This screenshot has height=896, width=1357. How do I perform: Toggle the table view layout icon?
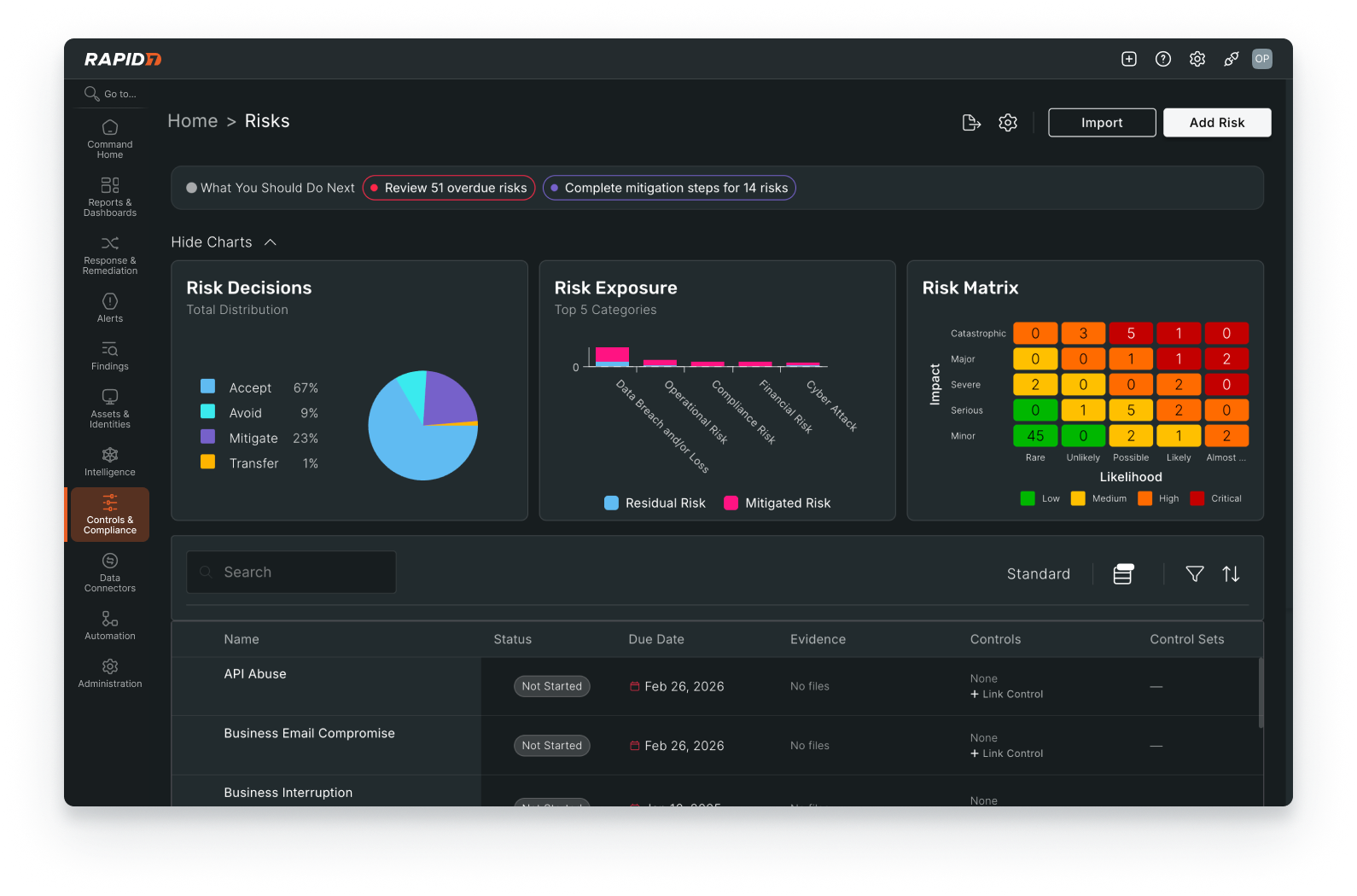point(1123,574)
